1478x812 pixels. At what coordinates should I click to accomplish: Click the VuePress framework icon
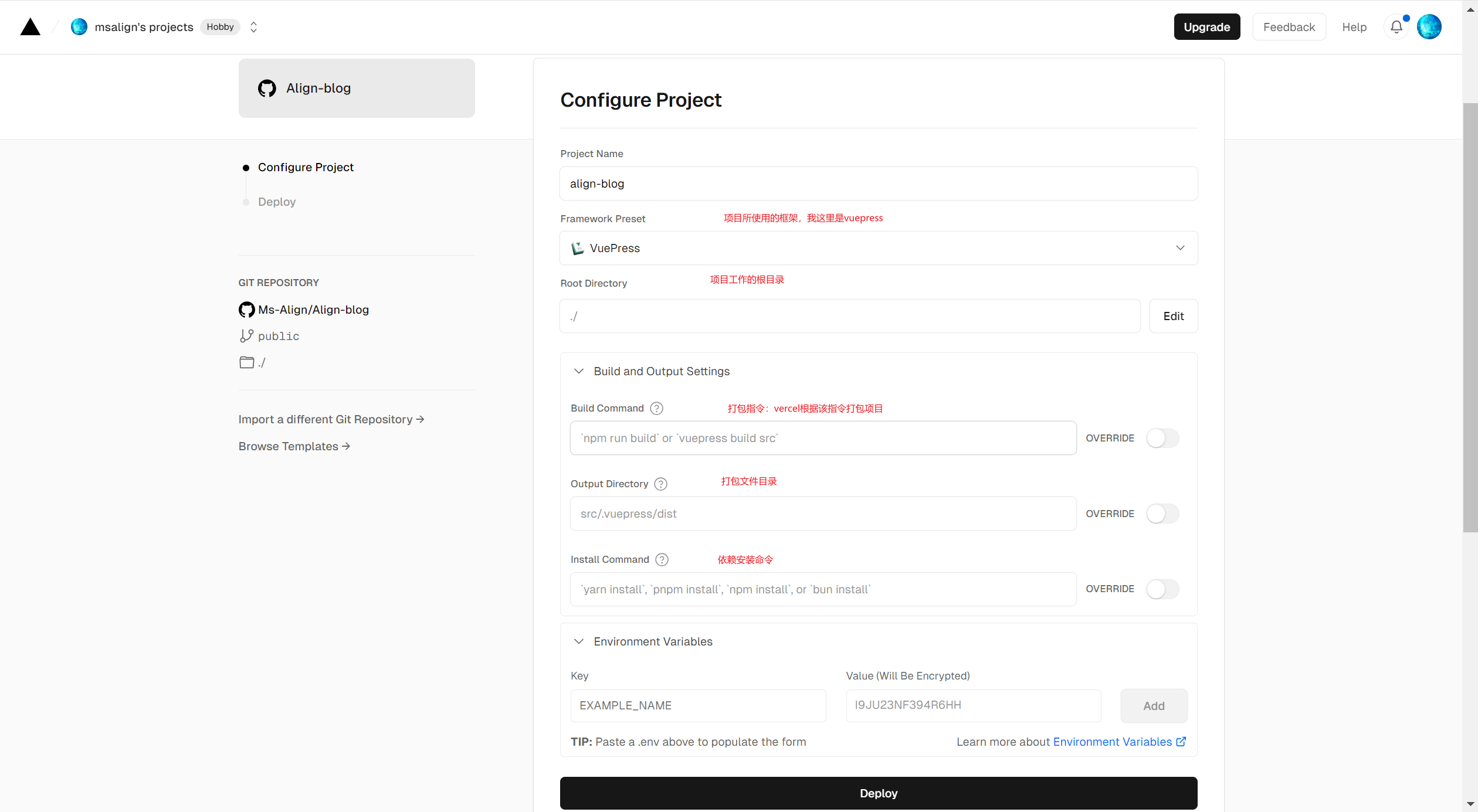pyautogui.click(x=578, y=248)
